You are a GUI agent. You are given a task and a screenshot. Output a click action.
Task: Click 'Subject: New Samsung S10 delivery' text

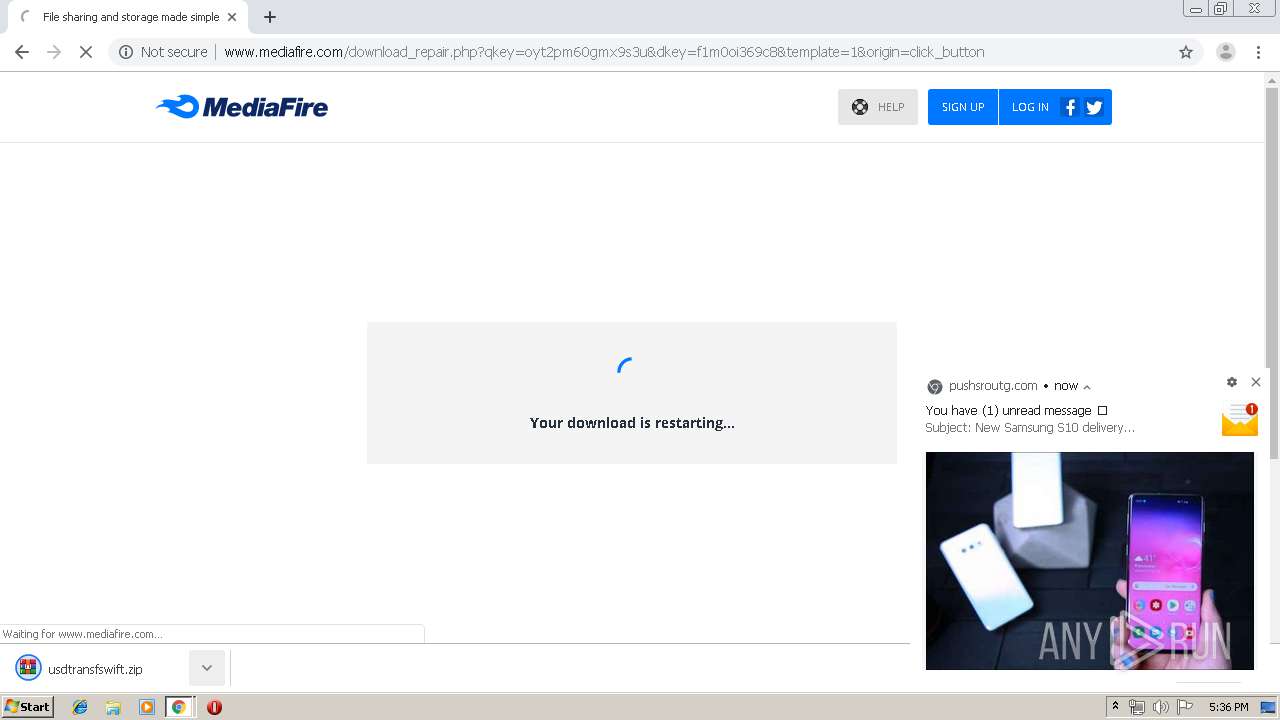click(1030, 428)
